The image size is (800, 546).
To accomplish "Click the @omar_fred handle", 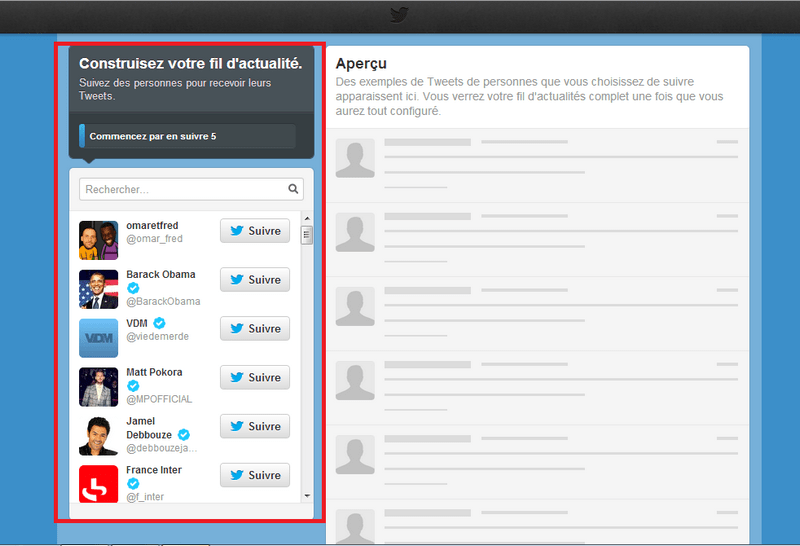I will [154, 238].
